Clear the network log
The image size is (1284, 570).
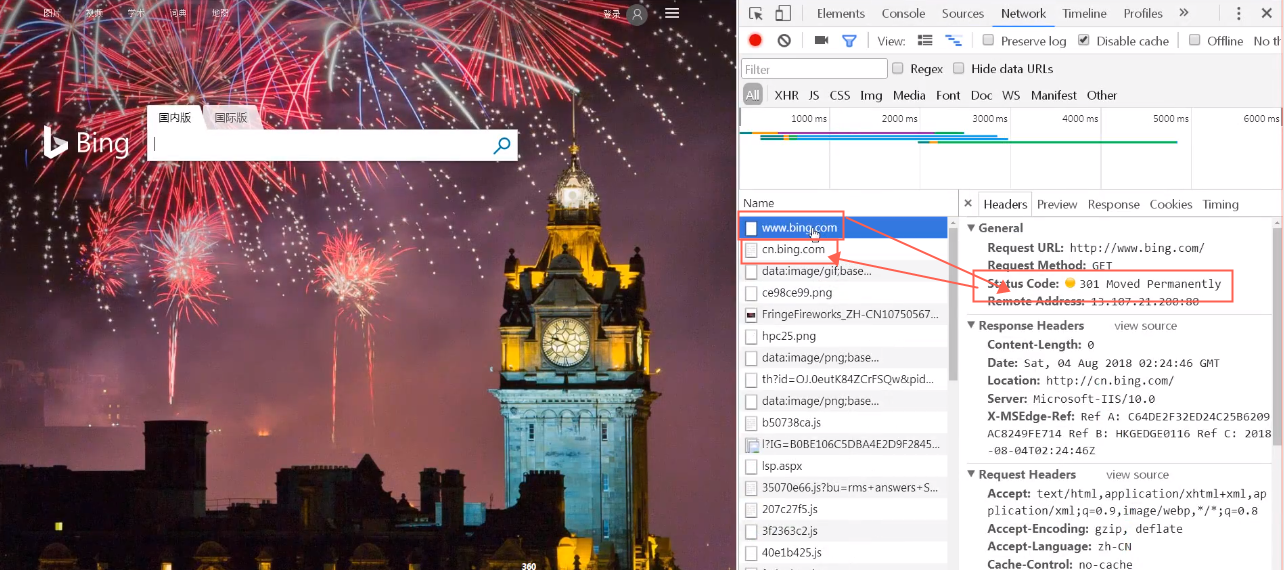[x=784, y=40]
